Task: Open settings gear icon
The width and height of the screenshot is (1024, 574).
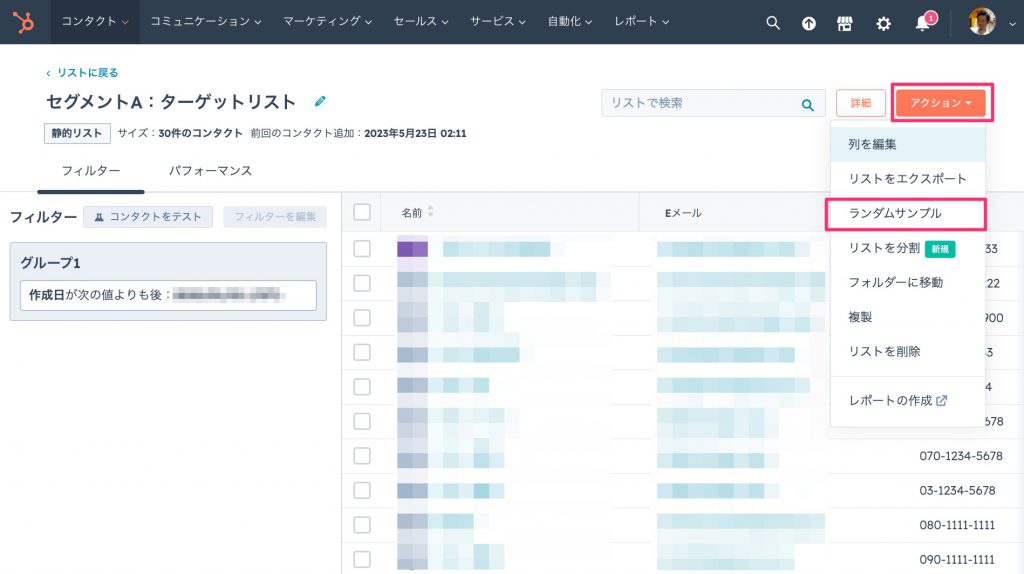Action: [883, 24]
